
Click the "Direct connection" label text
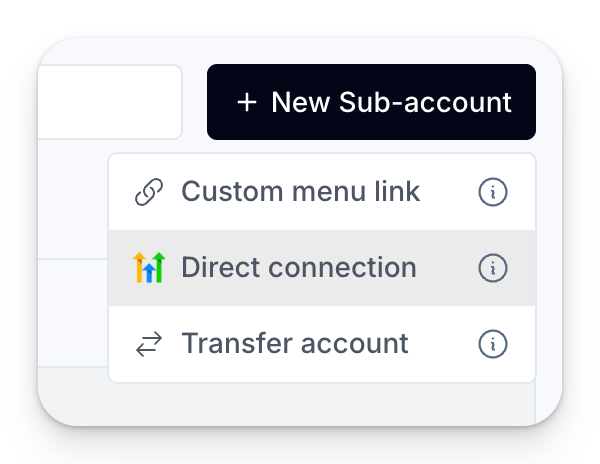[298, 268]
